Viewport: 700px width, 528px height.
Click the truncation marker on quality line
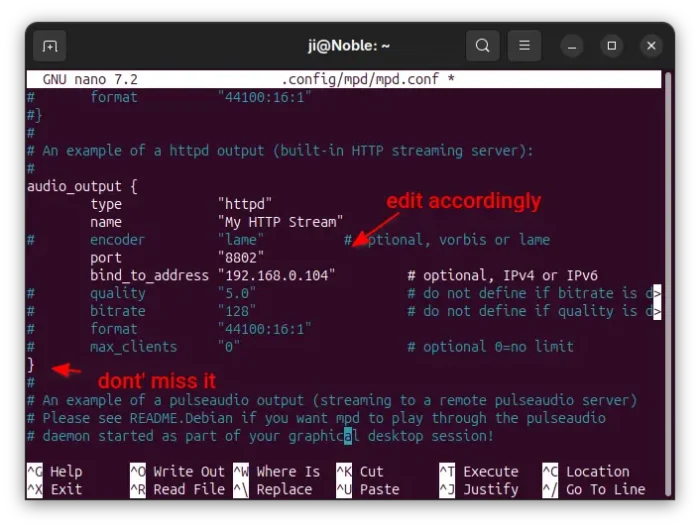pos(657,293)
